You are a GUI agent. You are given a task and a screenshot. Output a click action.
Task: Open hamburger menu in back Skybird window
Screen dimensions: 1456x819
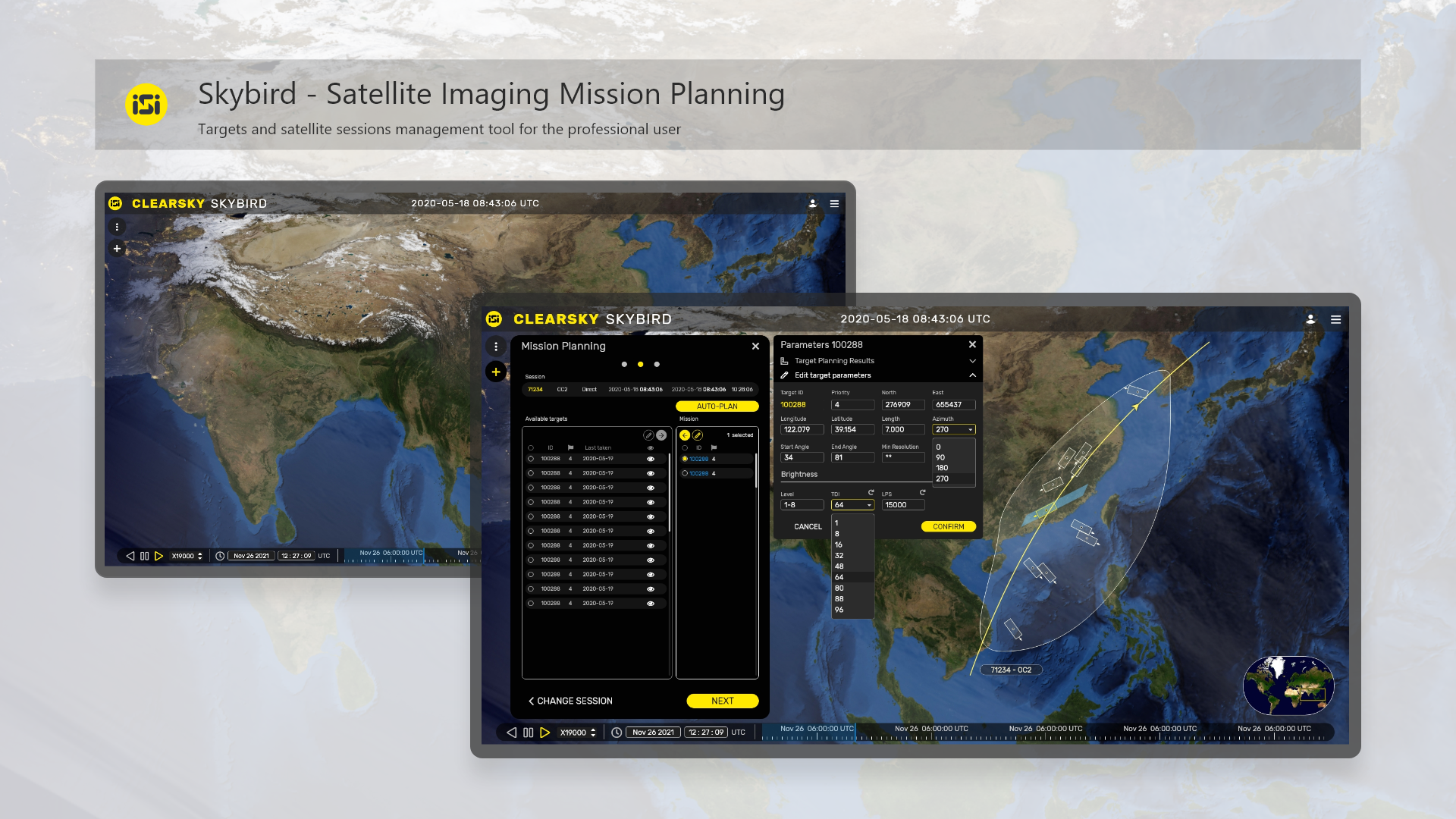pos(834,203)
